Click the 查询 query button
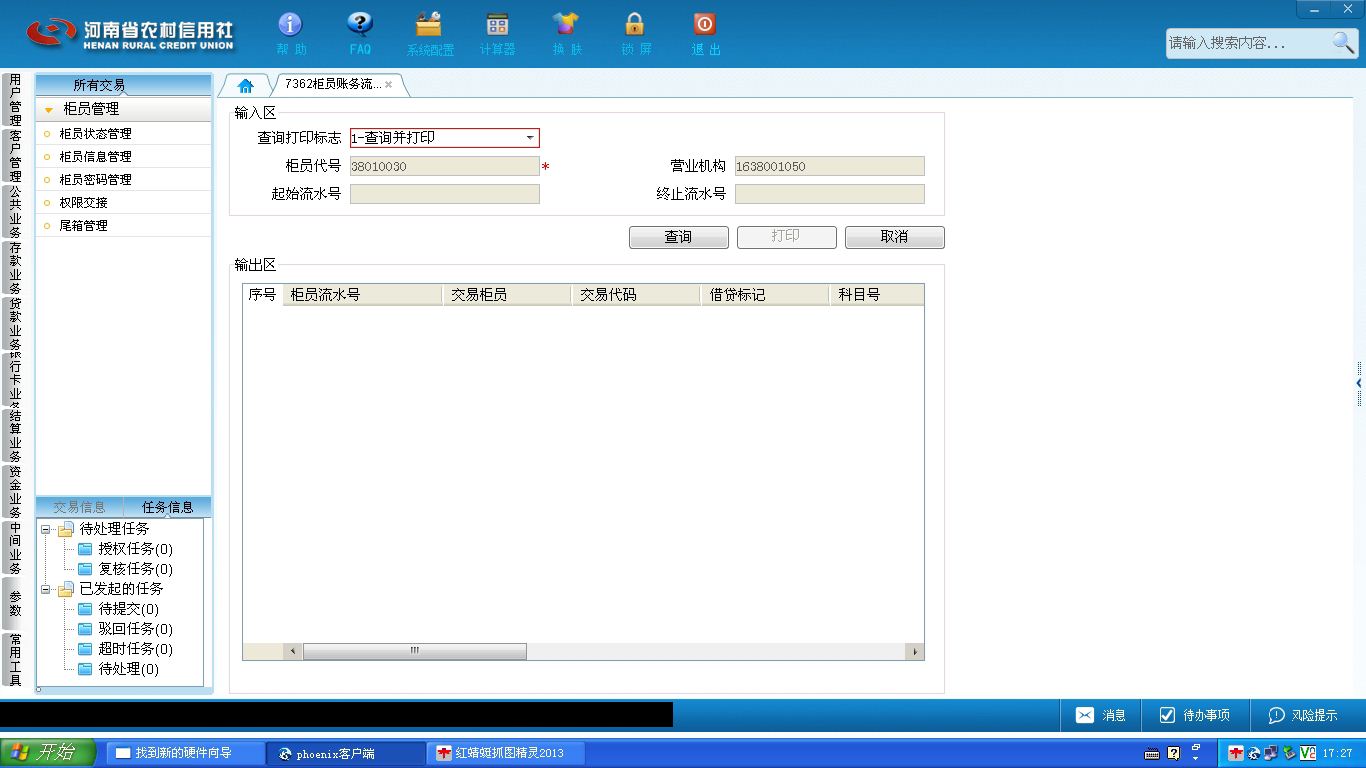The height and width of the screenshot is (768, 1366). point(678,237)
